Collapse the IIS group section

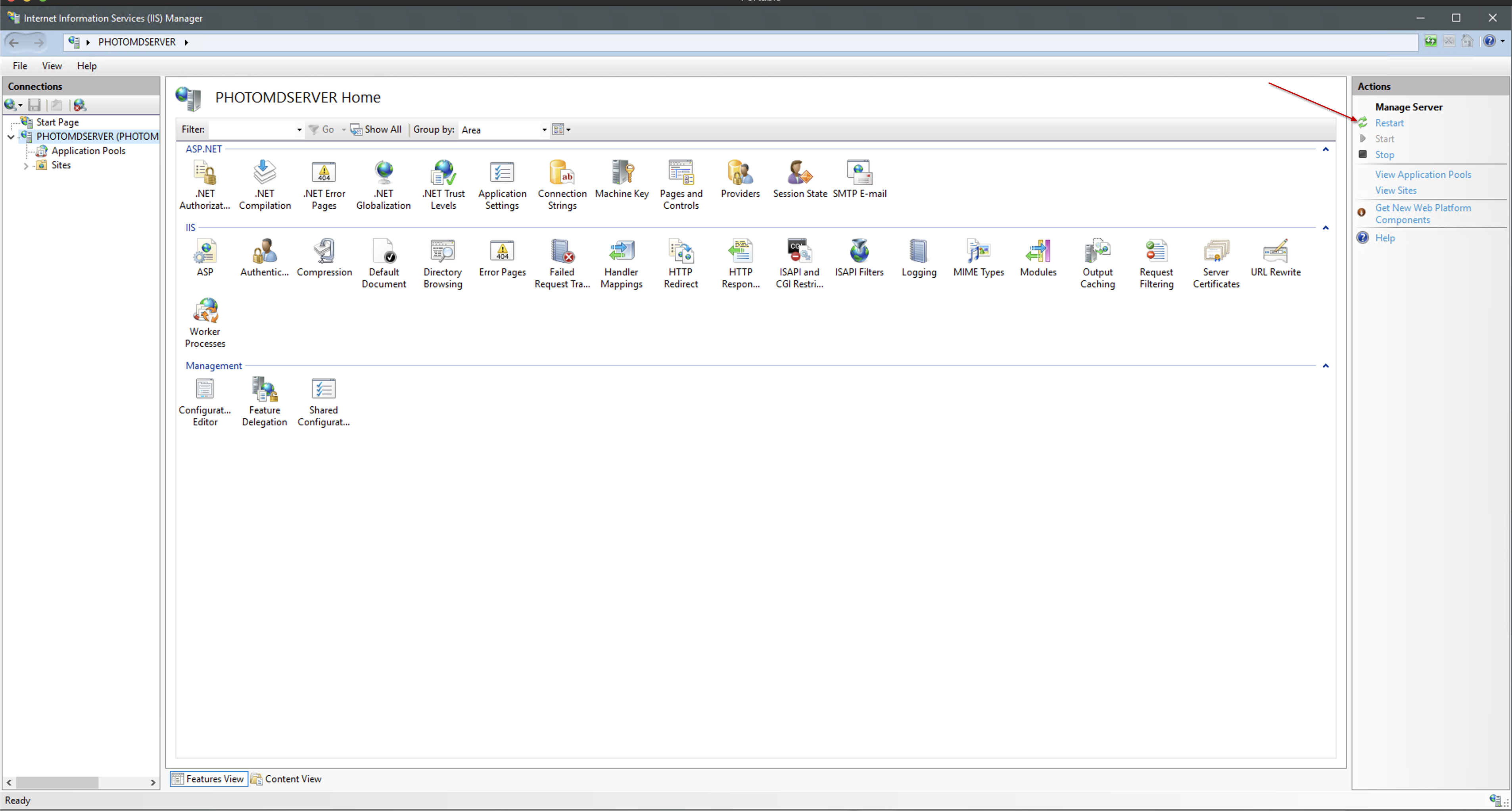click(x=1325, y=228)
